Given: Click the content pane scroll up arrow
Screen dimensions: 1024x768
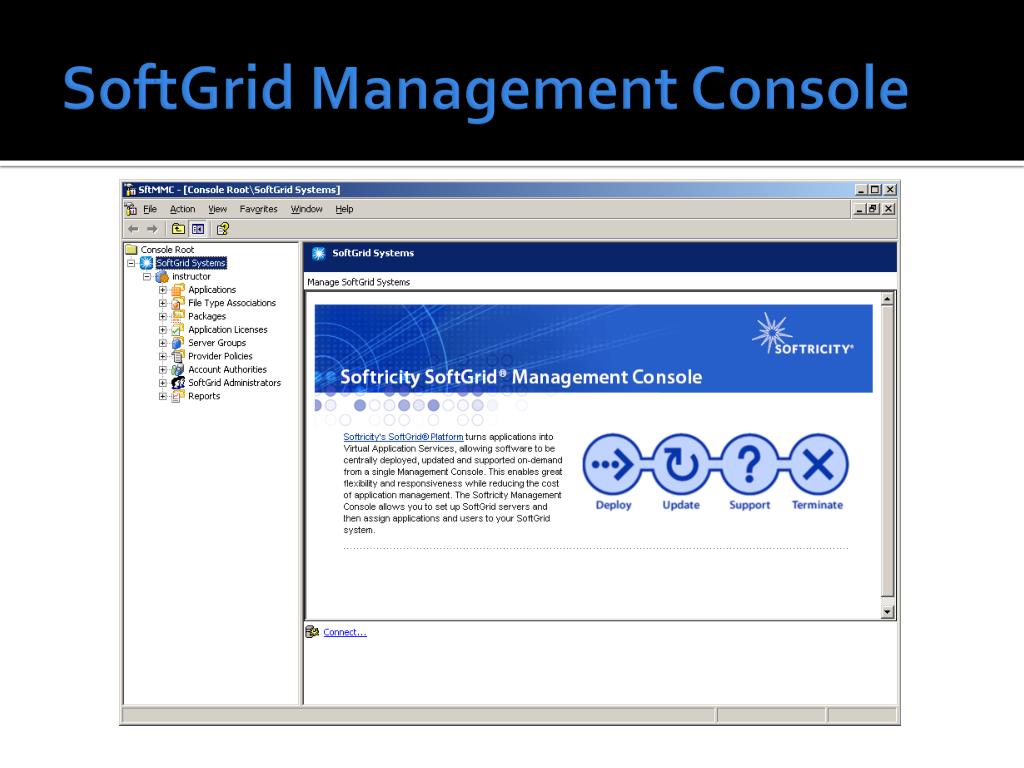Looking at the screenshot, I should tap(887, 299).
